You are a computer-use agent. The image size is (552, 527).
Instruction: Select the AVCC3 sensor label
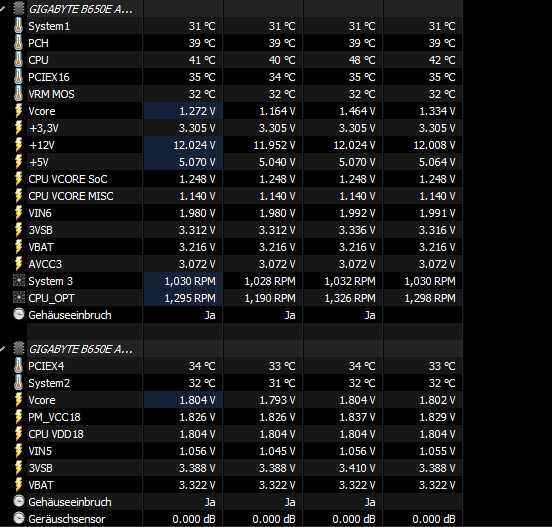pos(45,264)
